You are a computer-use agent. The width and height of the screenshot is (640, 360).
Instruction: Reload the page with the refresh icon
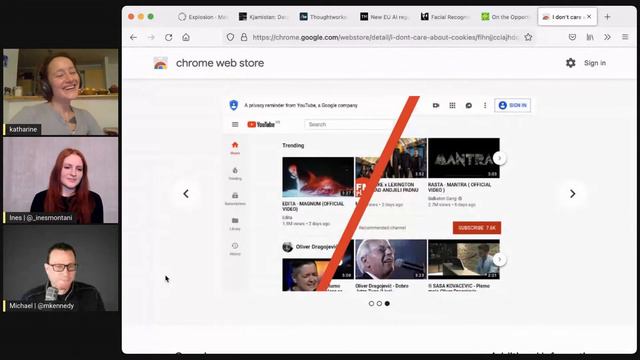pos(169,37)
